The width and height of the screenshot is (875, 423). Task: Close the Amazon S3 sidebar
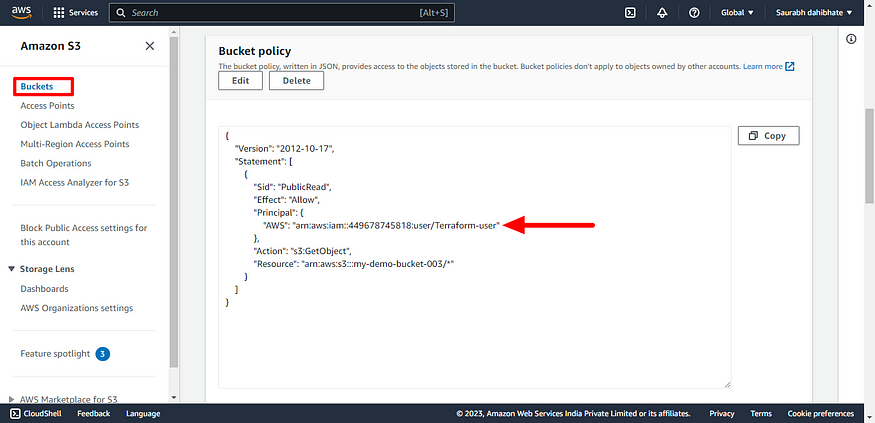pos(150,46)
